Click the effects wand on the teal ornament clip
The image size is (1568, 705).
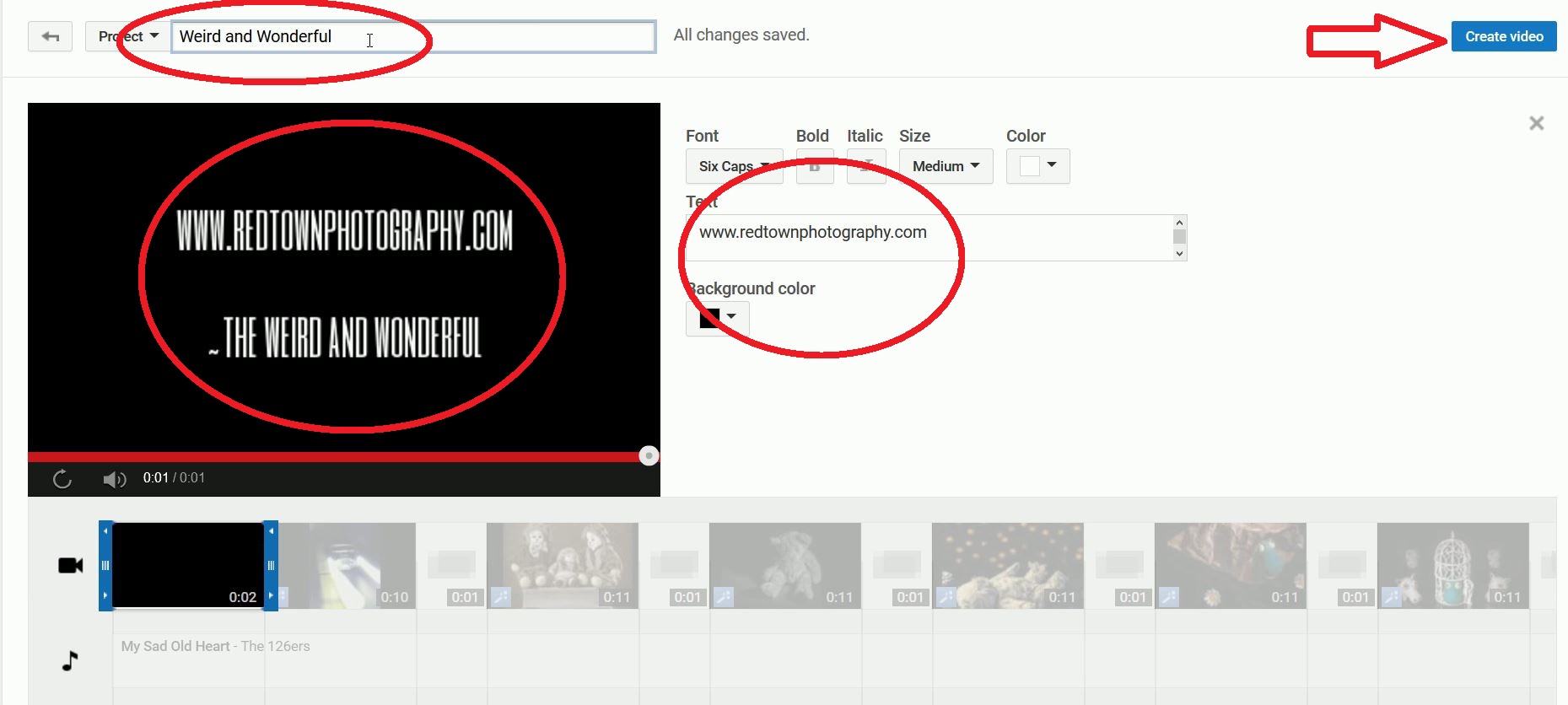tap(1169, 597)
